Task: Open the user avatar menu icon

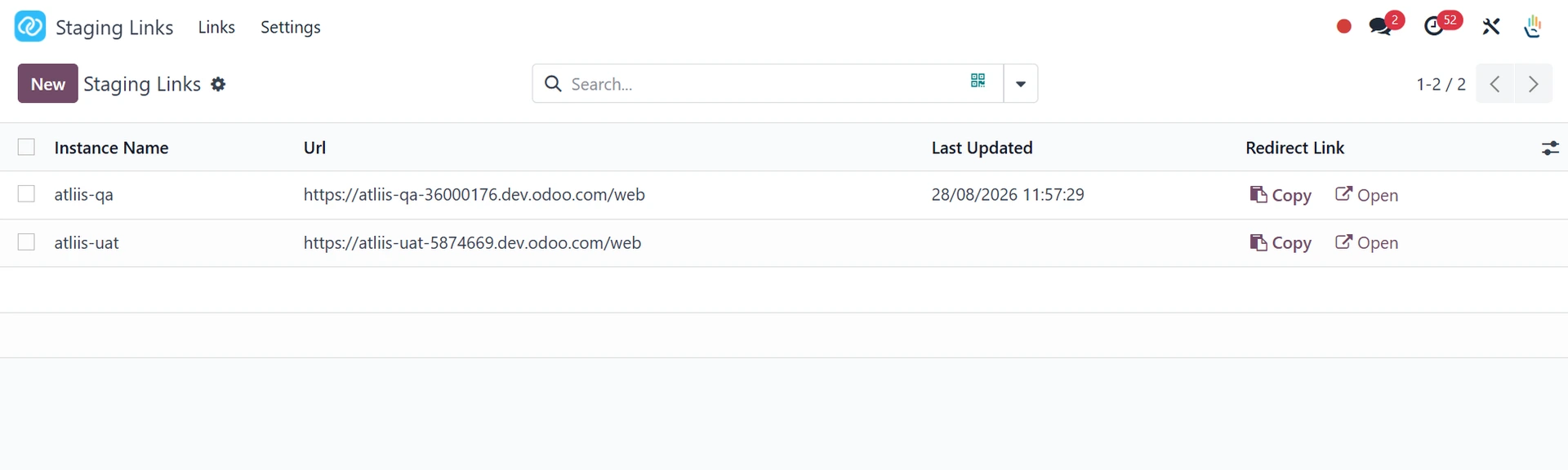Action: [x=1533, y=27]
